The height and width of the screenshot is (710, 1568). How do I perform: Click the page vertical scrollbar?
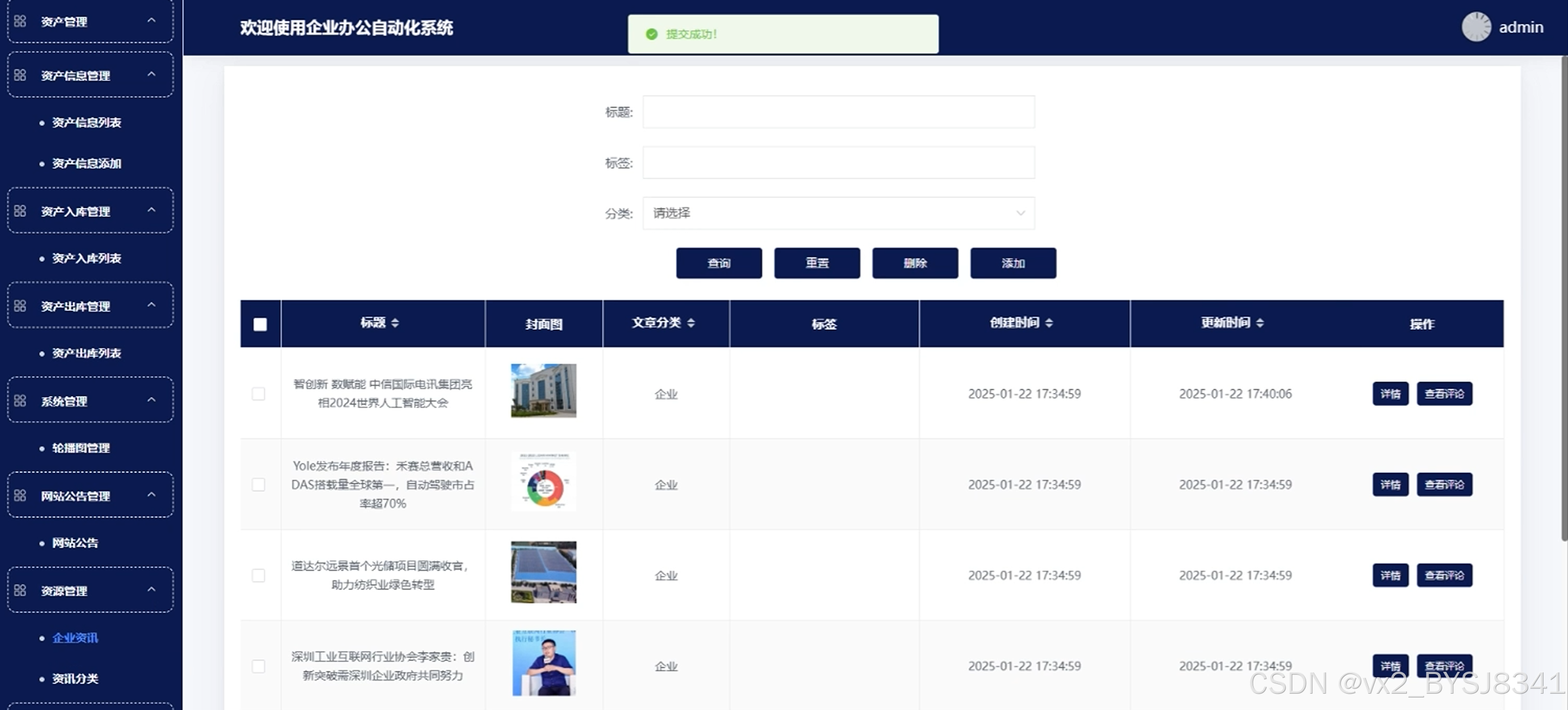[1563, 299]
